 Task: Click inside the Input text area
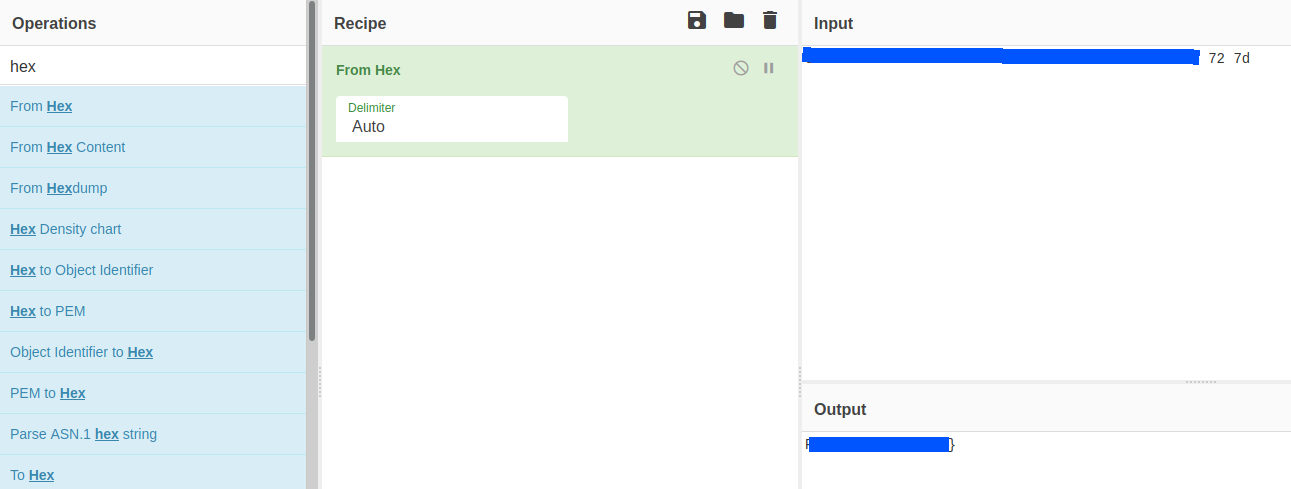click(1045, 220)
